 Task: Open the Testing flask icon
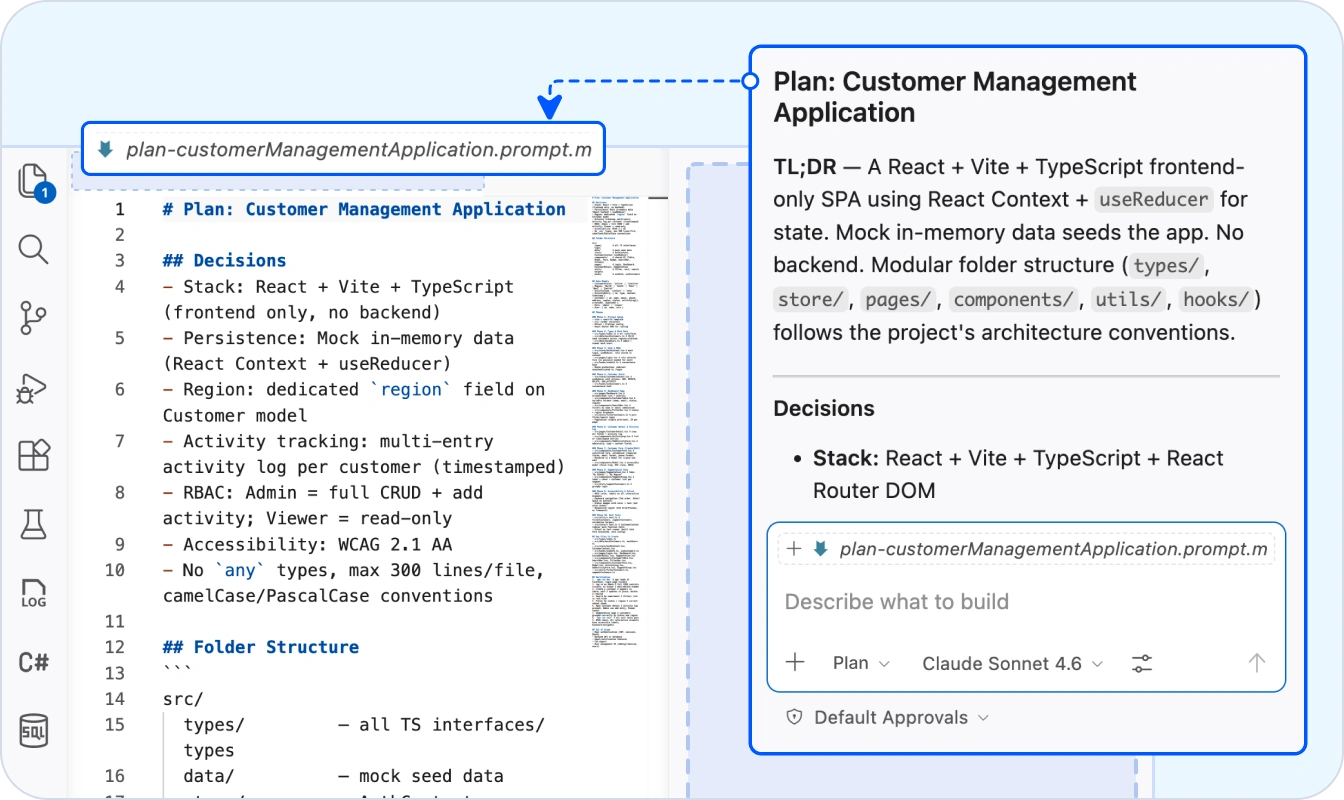34,523
